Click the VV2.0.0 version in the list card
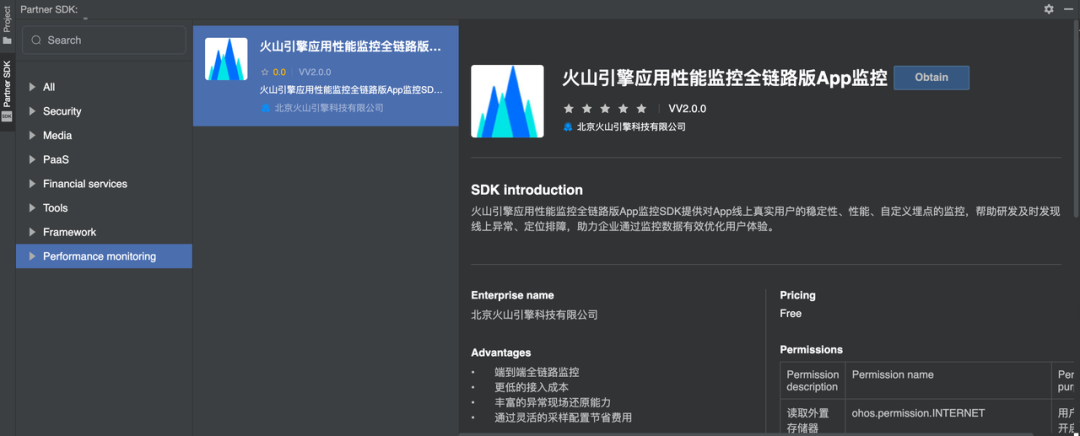Viewport: 1080px width, 436px height. click(x=315, y=72)
